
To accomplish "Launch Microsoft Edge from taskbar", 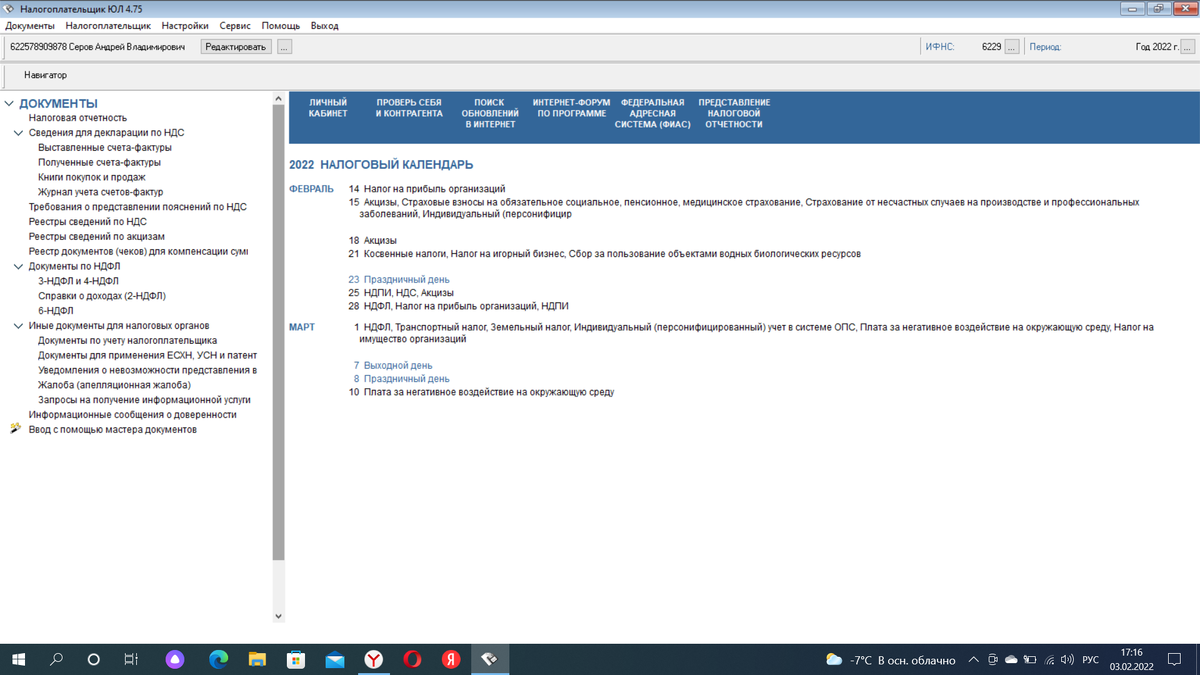I will click(219, 660).
